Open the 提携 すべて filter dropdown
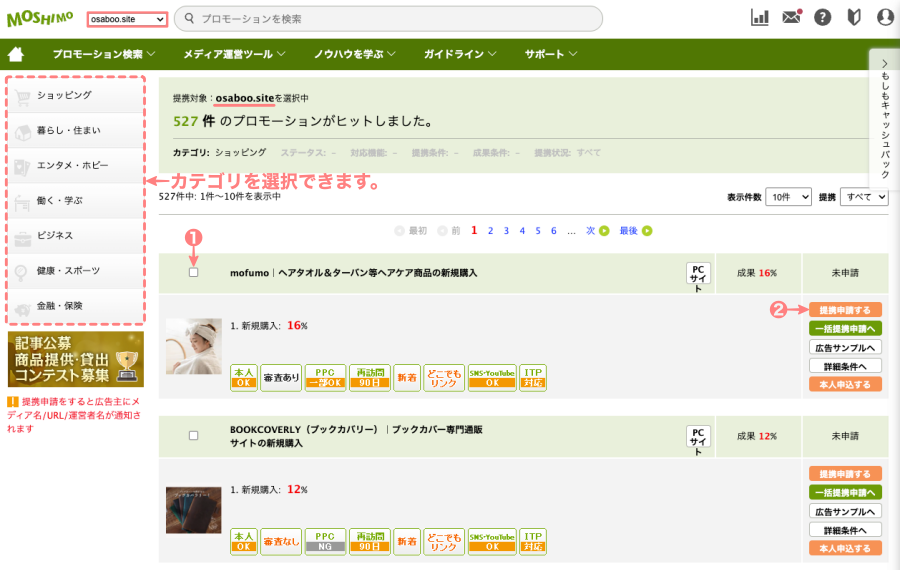 864,197
